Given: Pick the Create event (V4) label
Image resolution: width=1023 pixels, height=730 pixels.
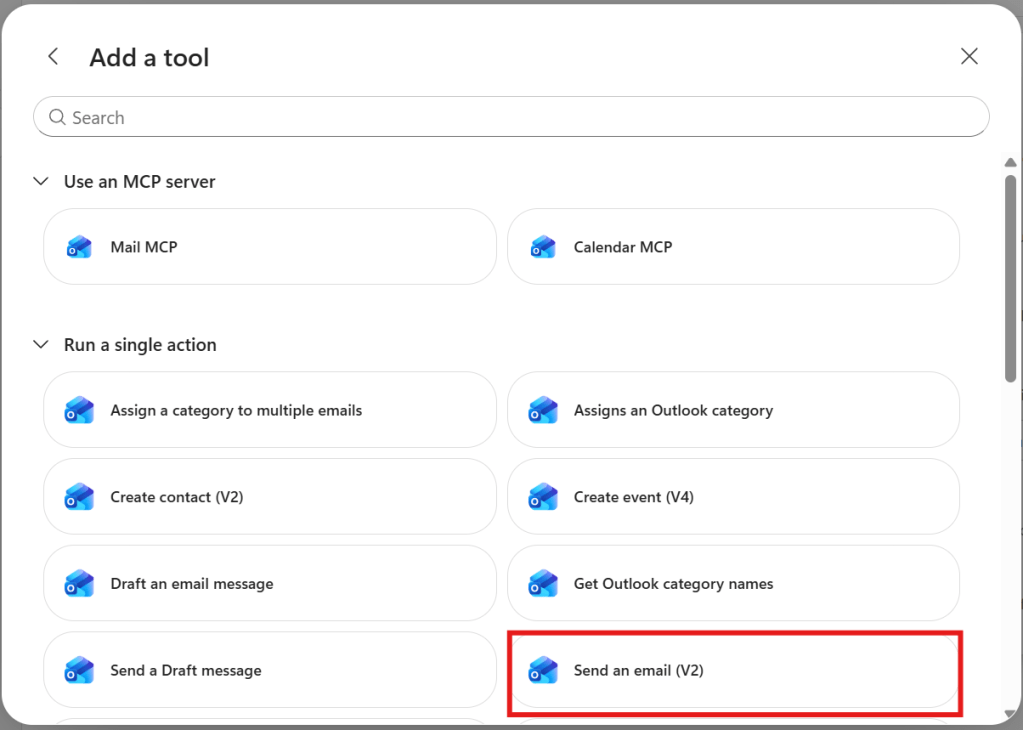Looking at the screenshot, I should coord(634,497).
